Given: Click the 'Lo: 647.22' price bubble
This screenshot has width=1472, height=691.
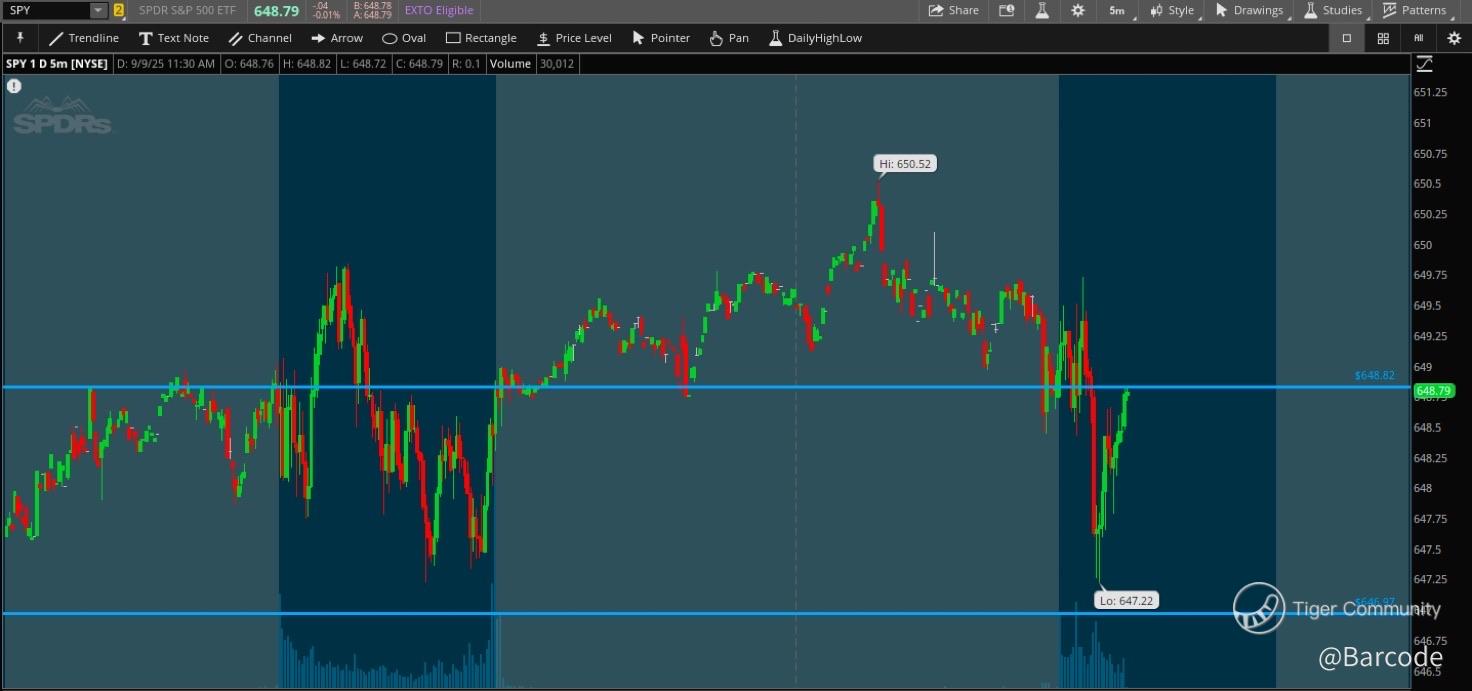Looking at the screenshot, I should pos(1126,600).
